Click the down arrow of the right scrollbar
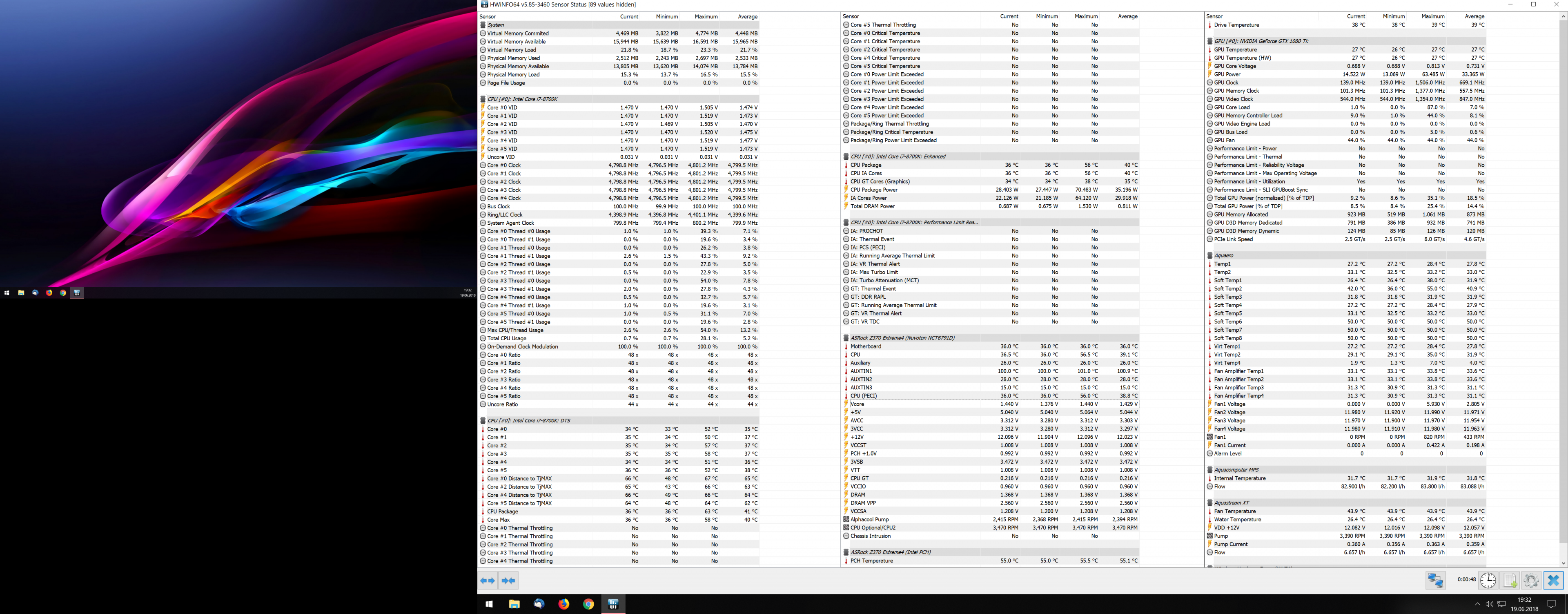The image size is (1568, 614). (x=1563, y=563)
